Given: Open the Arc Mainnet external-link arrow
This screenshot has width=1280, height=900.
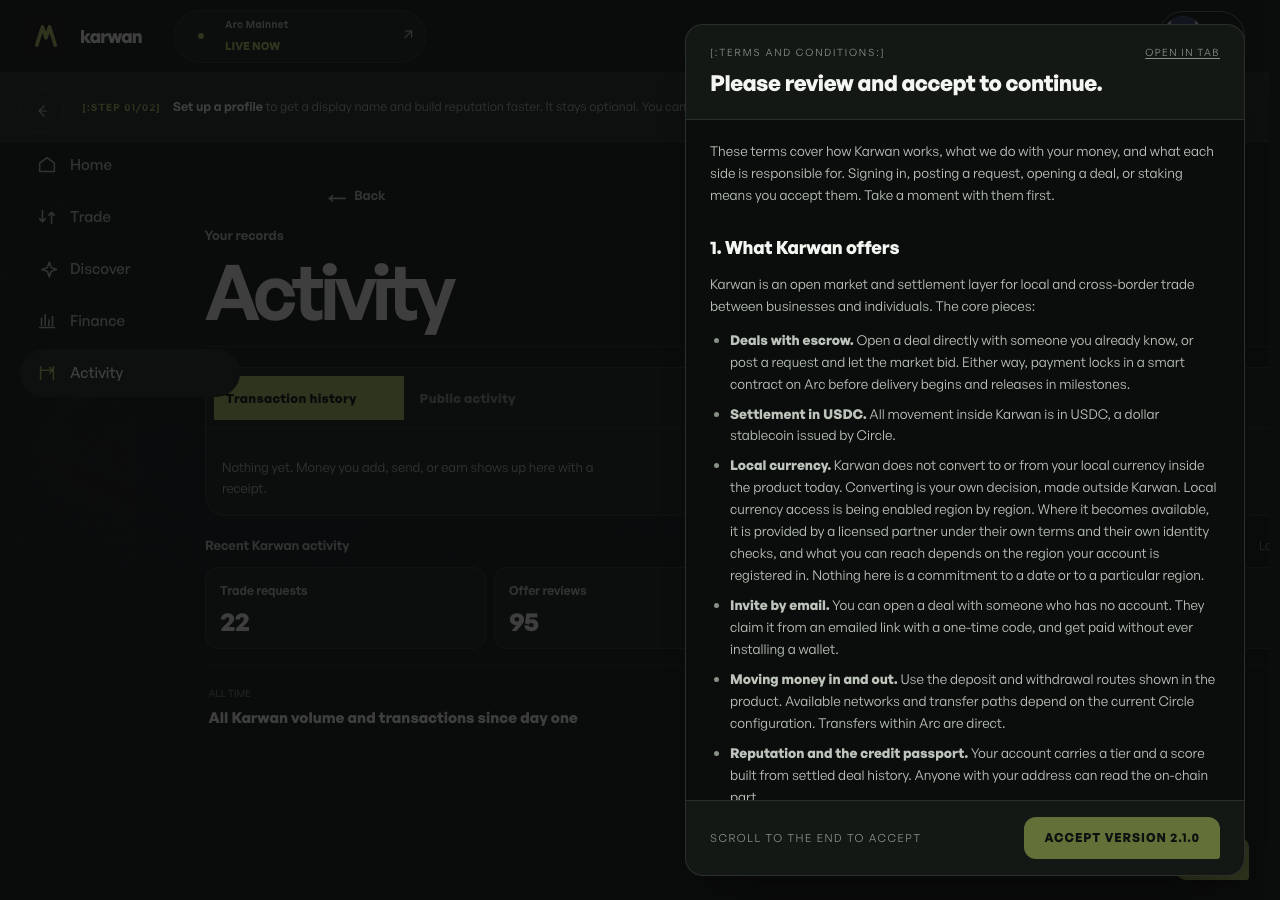Looking at the screenshot, I should (408, 34).
